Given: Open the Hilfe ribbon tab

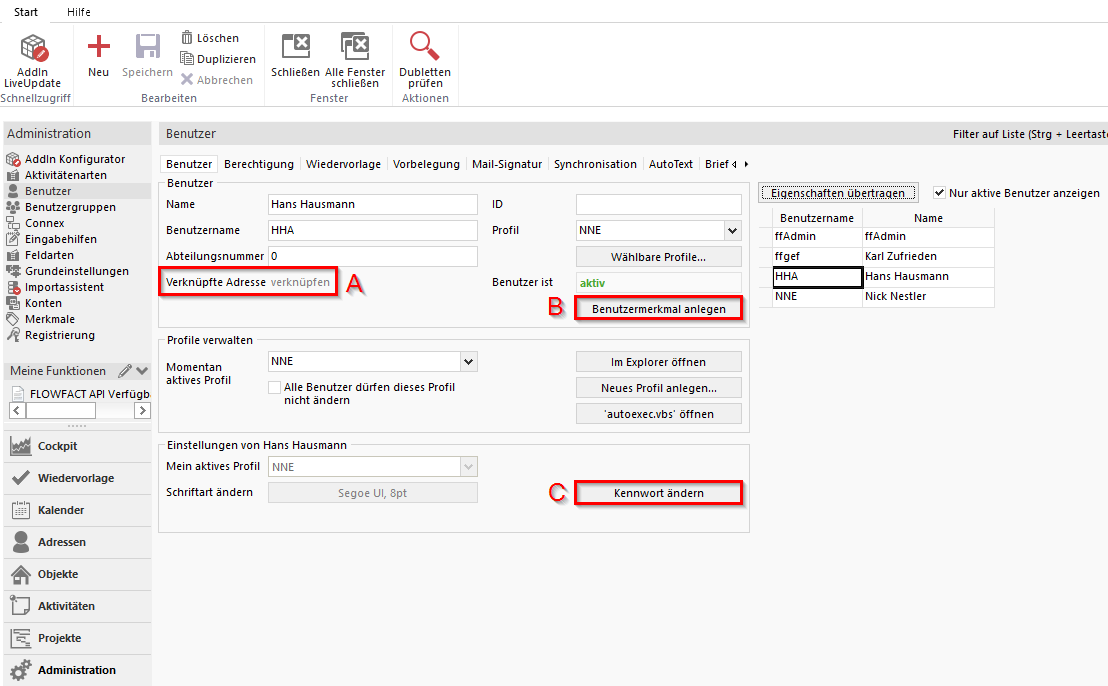Looking at the screenshot, I should click(78, 12).
